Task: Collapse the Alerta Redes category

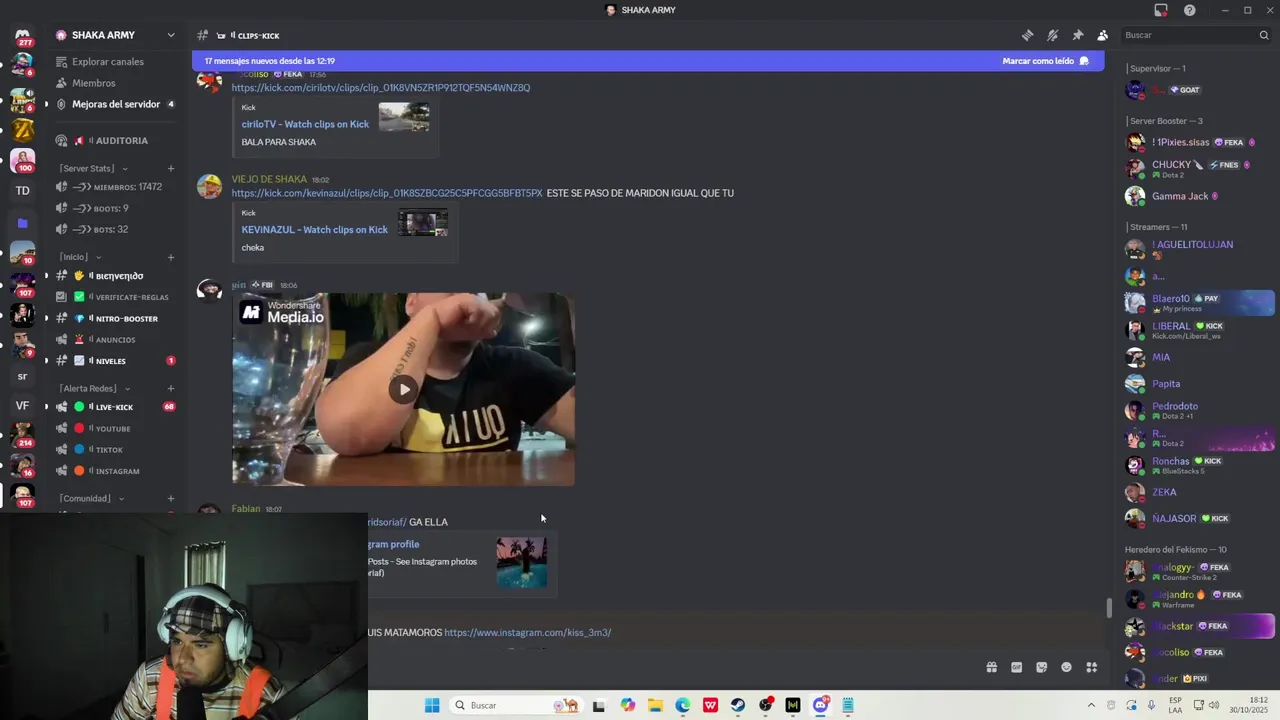Action: [x=95, y=388]
